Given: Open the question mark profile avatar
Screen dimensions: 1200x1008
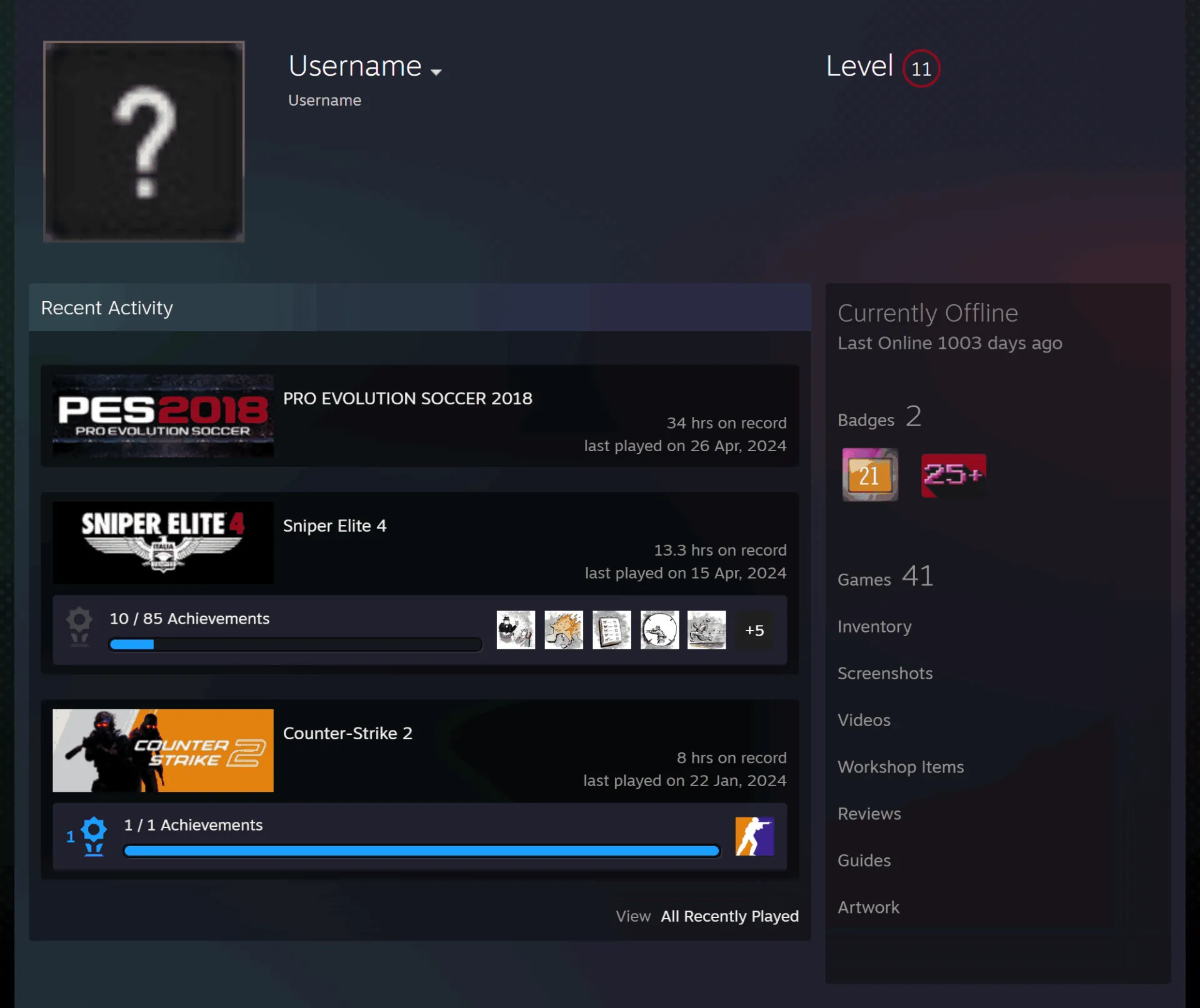Looking at the screenshot, I should [x=144, y=141].
